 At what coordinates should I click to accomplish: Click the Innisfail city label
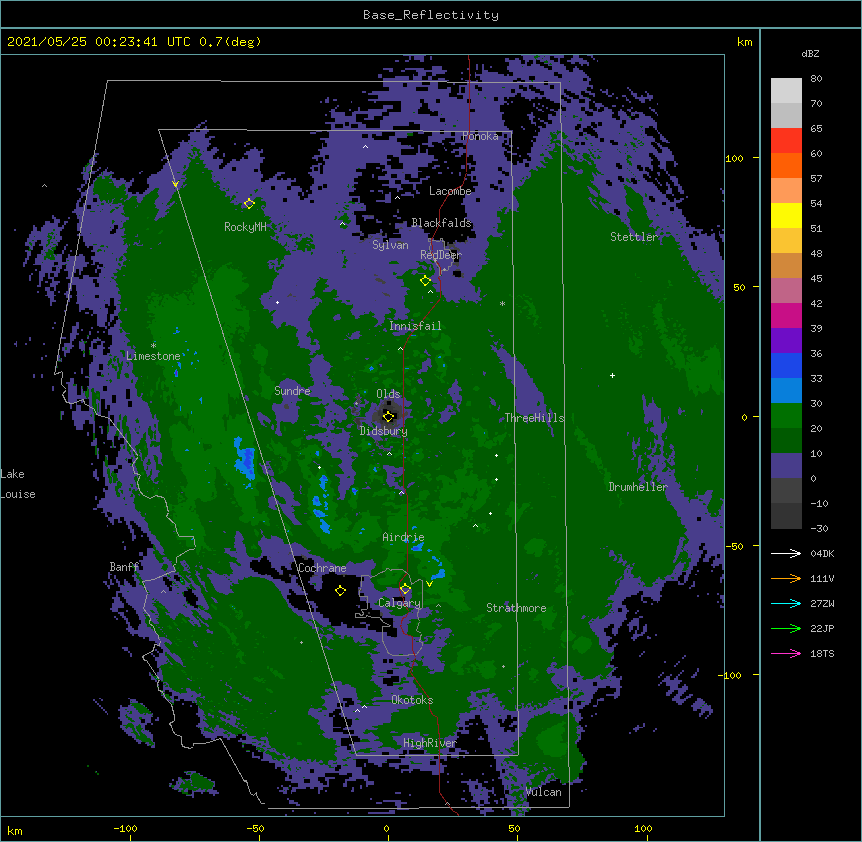click(415, 326)
